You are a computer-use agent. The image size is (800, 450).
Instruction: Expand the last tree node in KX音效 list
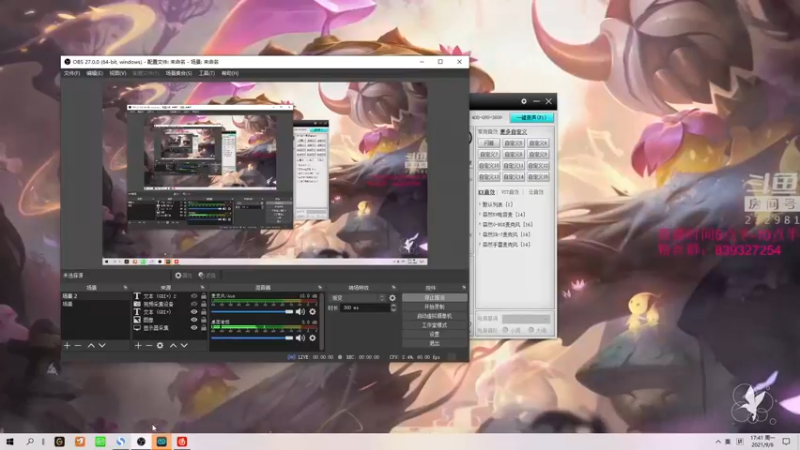click(x=480, y=244)
